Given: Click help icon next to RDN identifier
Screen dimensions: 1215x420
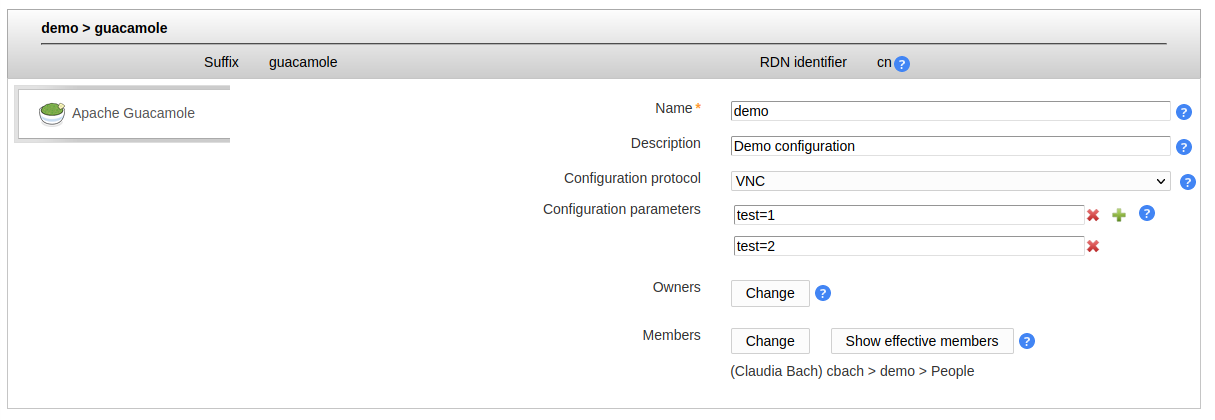Looking at the screenshot, I should [x=902, y=64].
